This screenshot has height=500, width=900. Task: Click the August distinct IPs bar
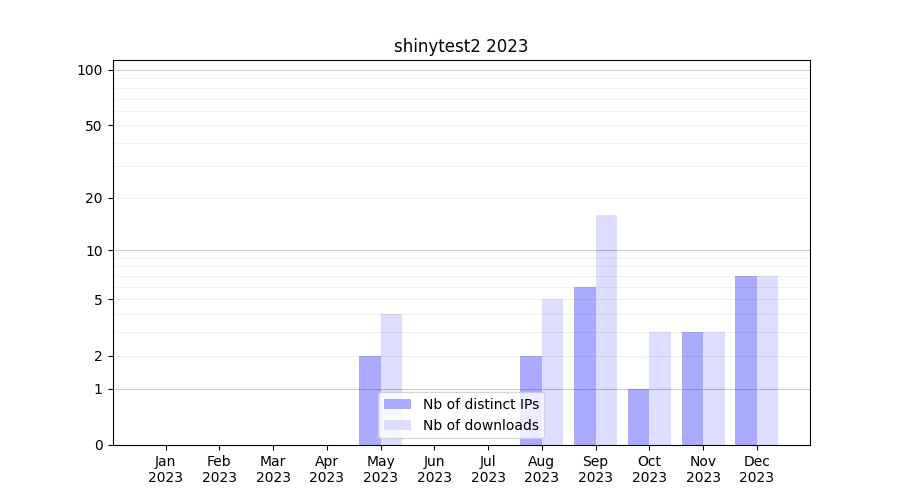(531, 400)
